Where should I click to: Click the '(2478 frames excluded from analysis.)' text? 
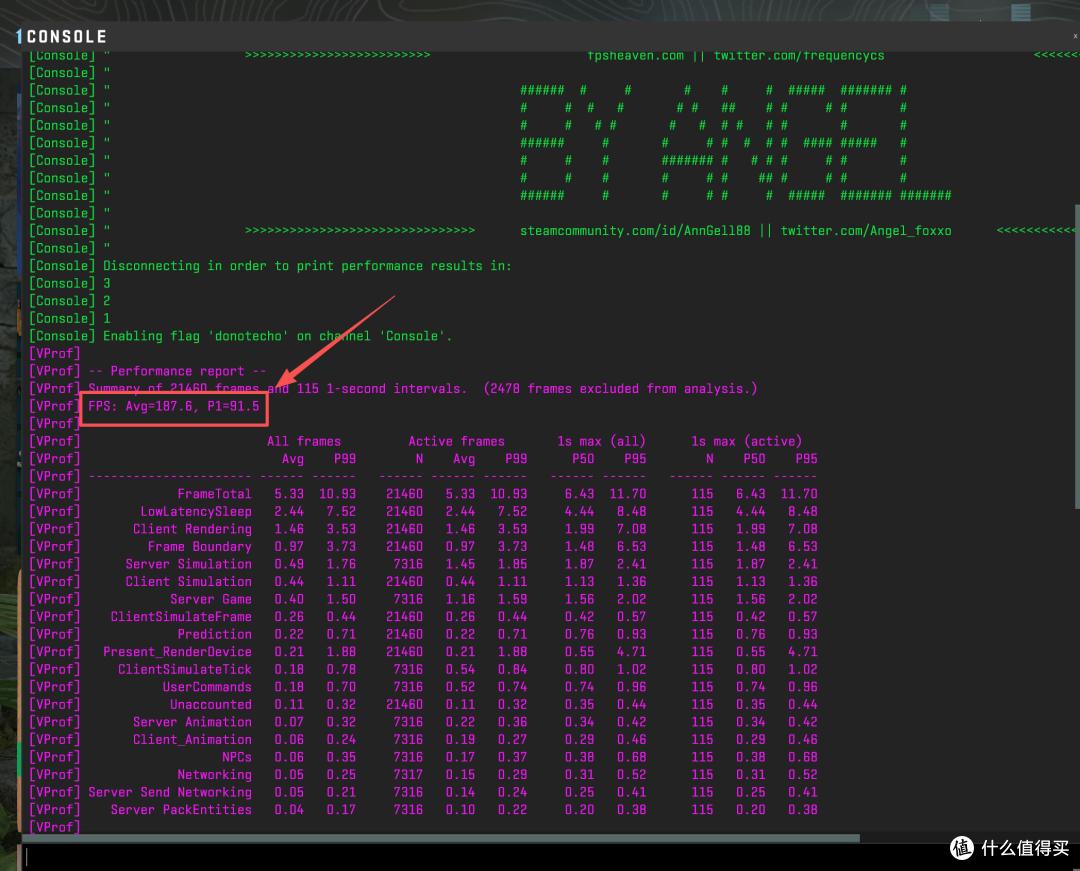click(x=620, y=389)
